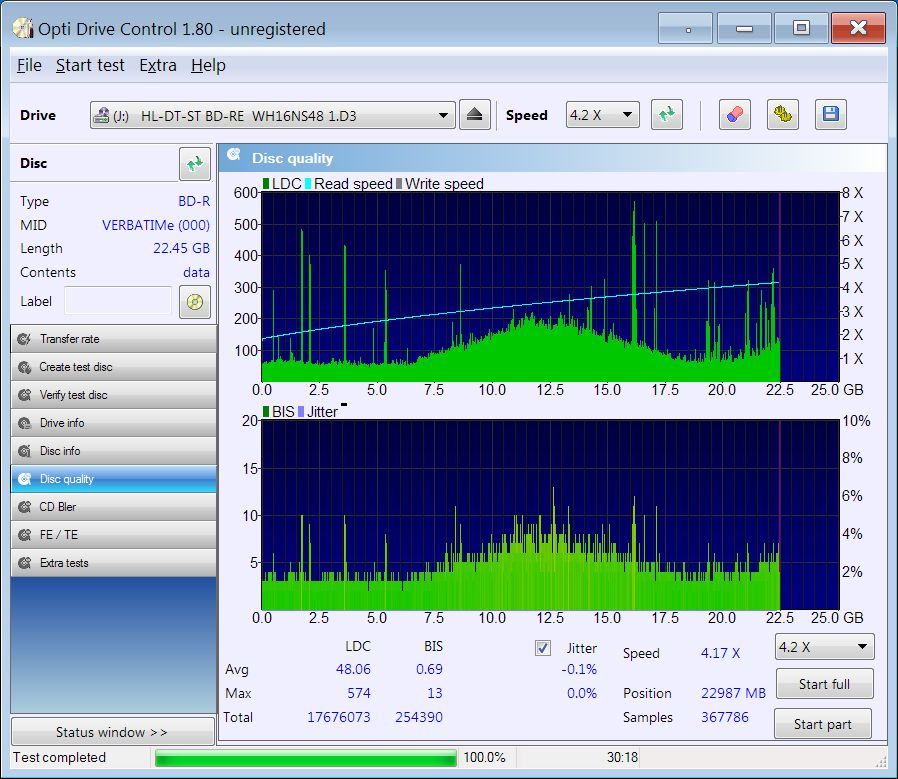Click the refresh icon in Disc panel
The image size is (898, 779).
click(x=194, y=163)
